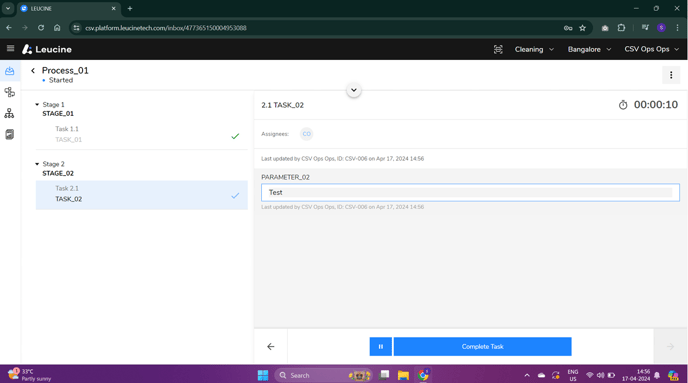Click the CO assignee avatar
Viewport: 688px width, 383px height.
[306, 134]
